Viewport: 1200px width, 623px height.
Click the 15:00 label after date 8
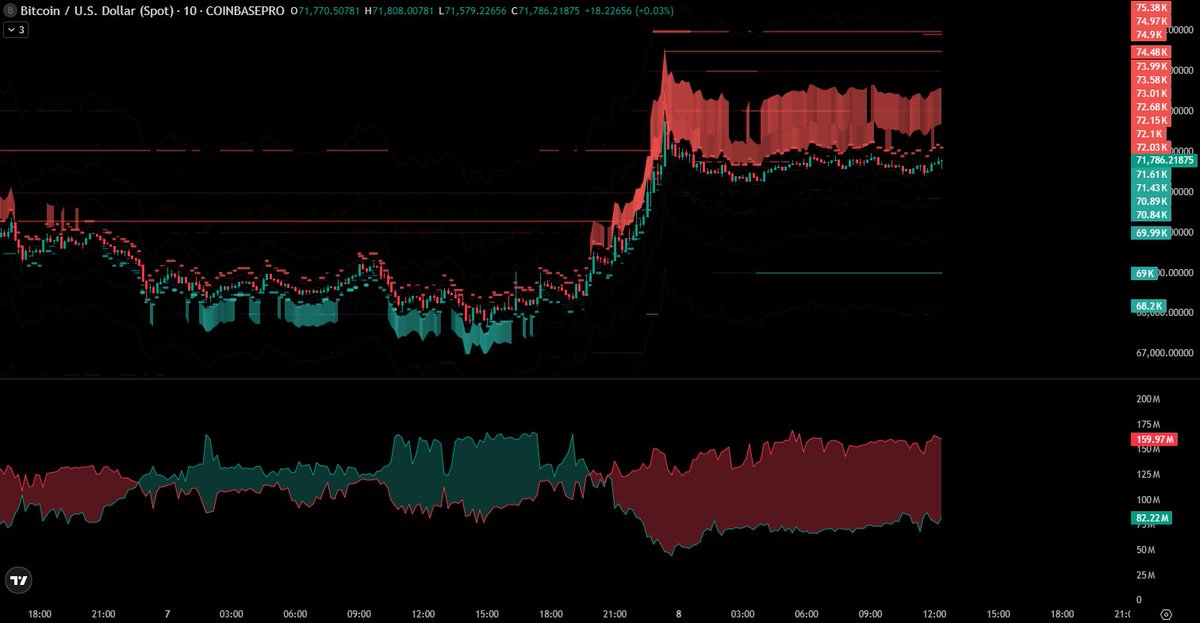(x=999, y=614)
